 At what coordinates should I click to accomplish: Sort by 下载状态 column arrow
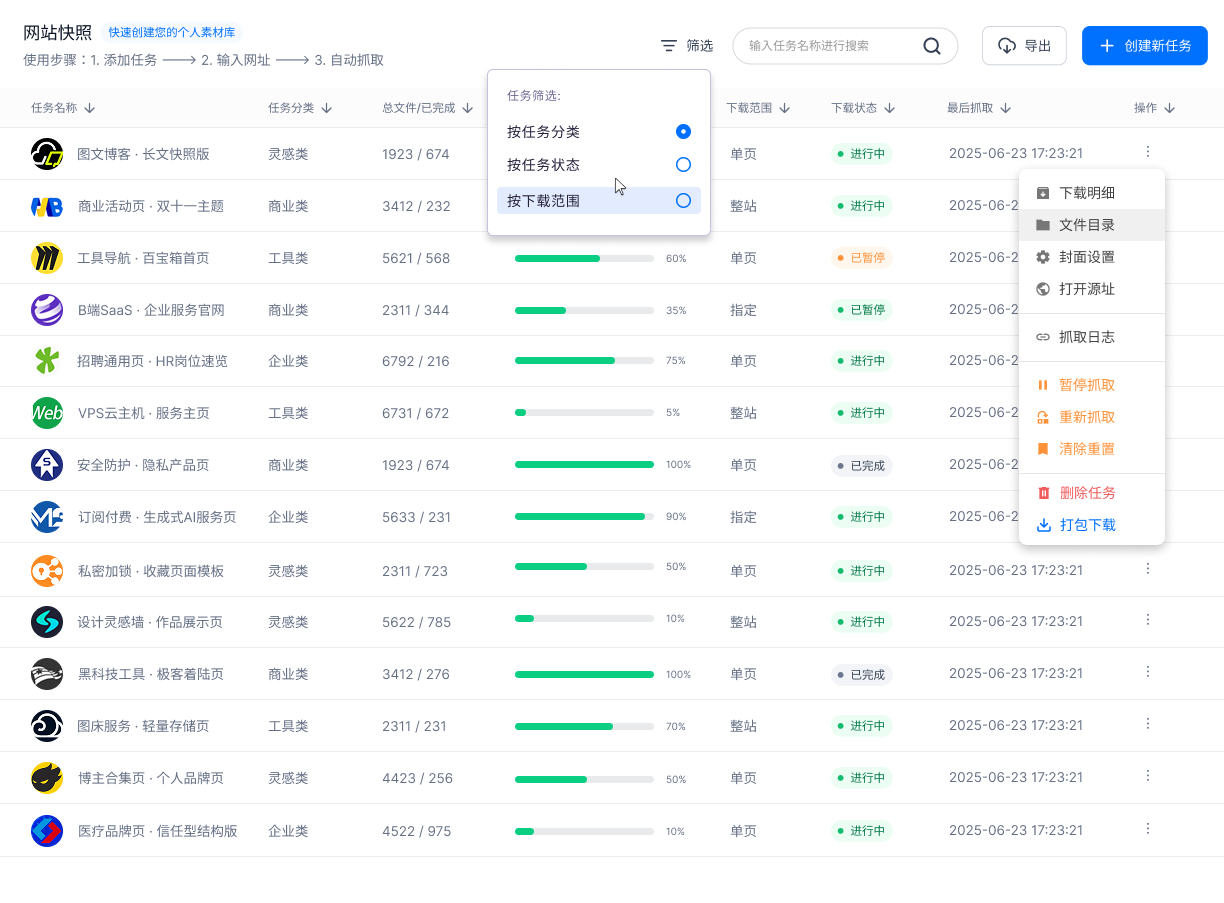pyautogui.click(x=889, y=108)
